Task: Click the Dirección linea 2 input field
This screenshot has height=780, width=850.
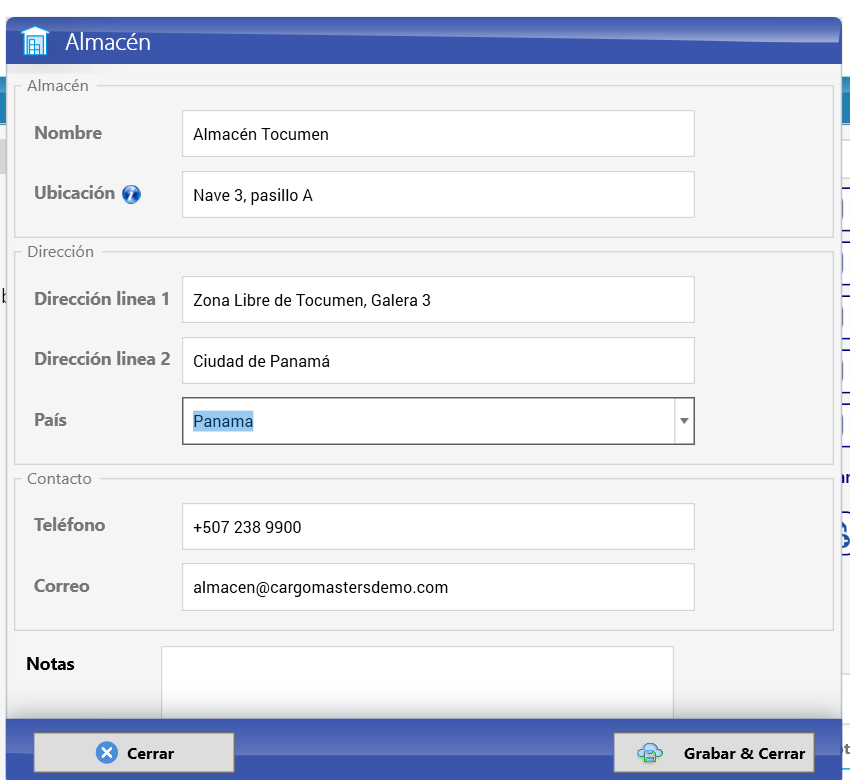Action: pyautogui.click(x=438, y=360)
